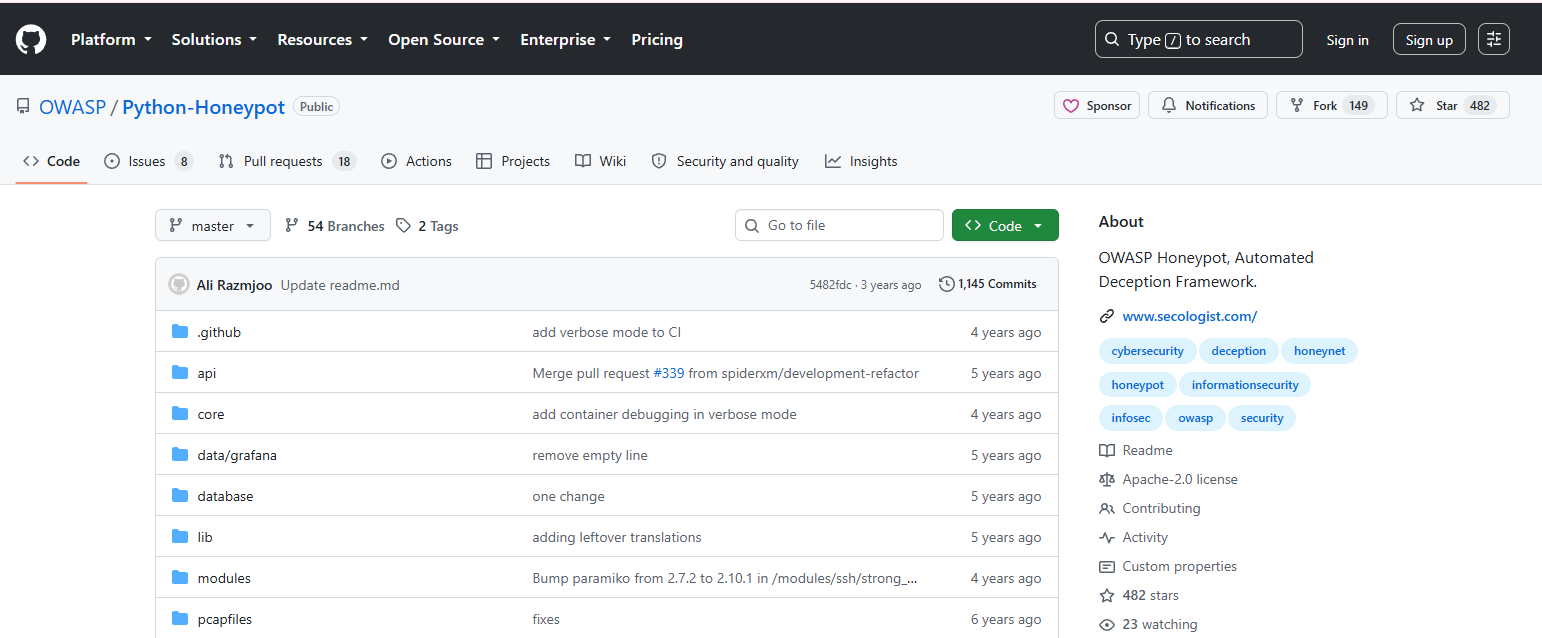This screenshot has height=638, width=1542.
Task: Click the Python-Honeypot repository link
Action: click(203, 107)
